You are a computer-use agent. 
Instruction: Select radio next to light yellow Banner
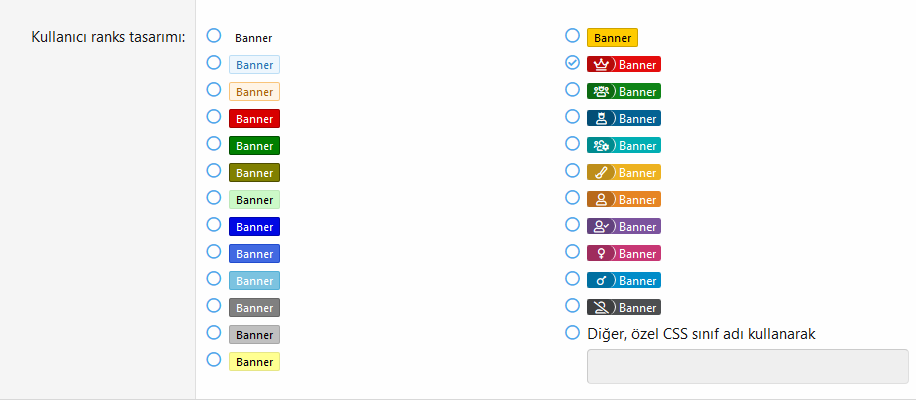pyautogui.click(x=214, y=359)
